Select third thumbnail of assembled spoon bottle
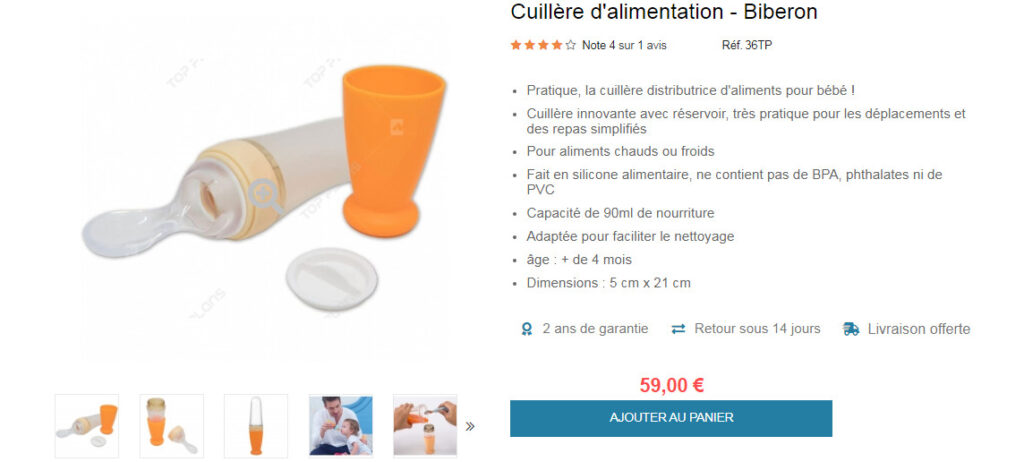 pyautogui.click(x=256, y=426)
